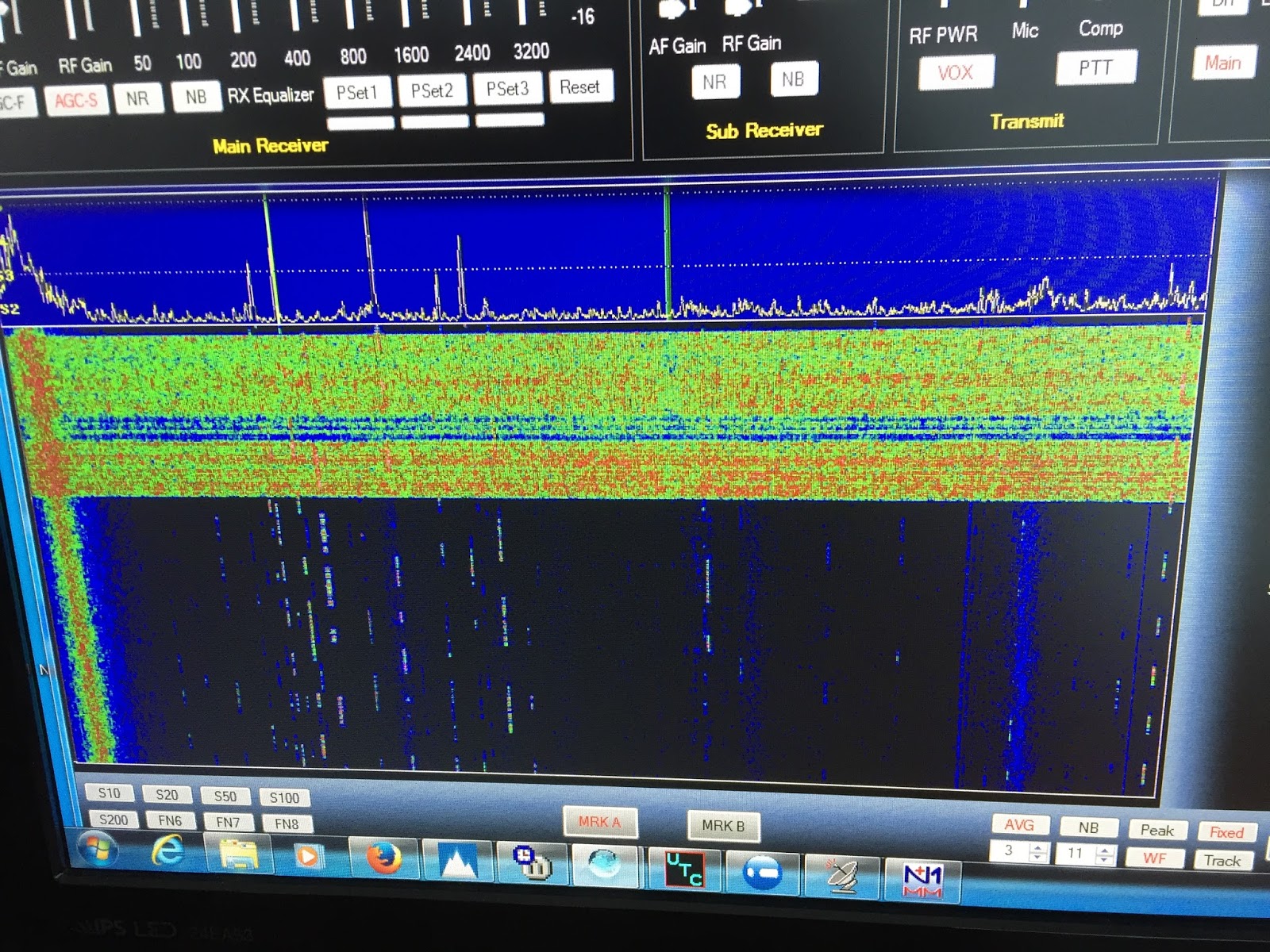Screen dimensions: 1270x952
Task: Click the Main button at top right
Action: click(1223, 63)
